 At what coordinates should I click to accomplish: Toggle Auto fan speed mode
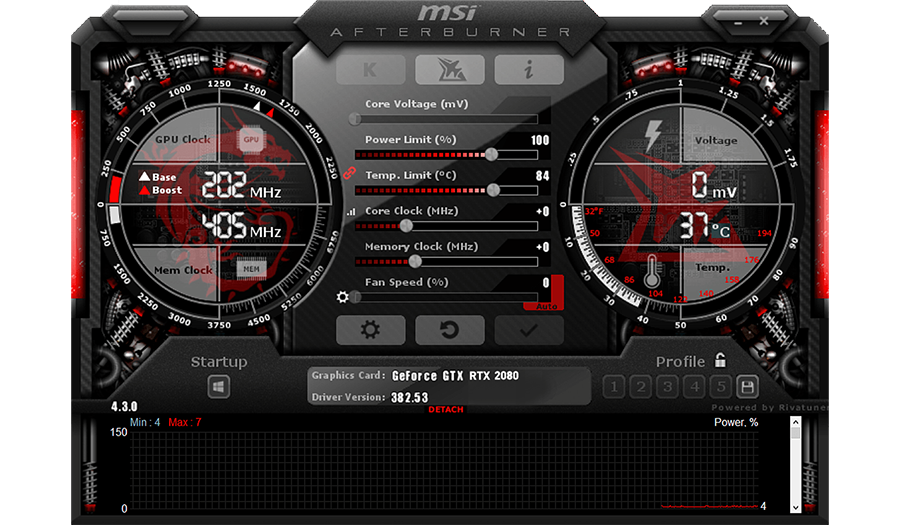click(546, 306)
